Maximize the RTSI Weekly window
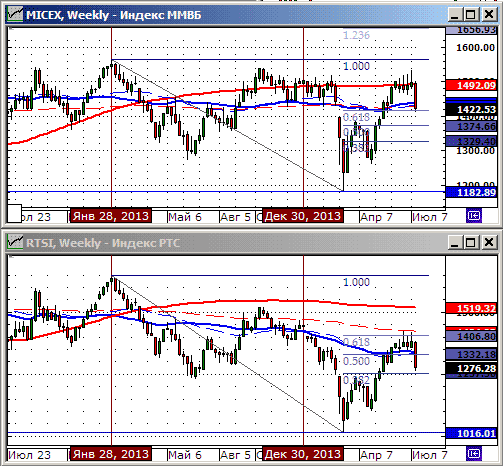 point(471,242)
